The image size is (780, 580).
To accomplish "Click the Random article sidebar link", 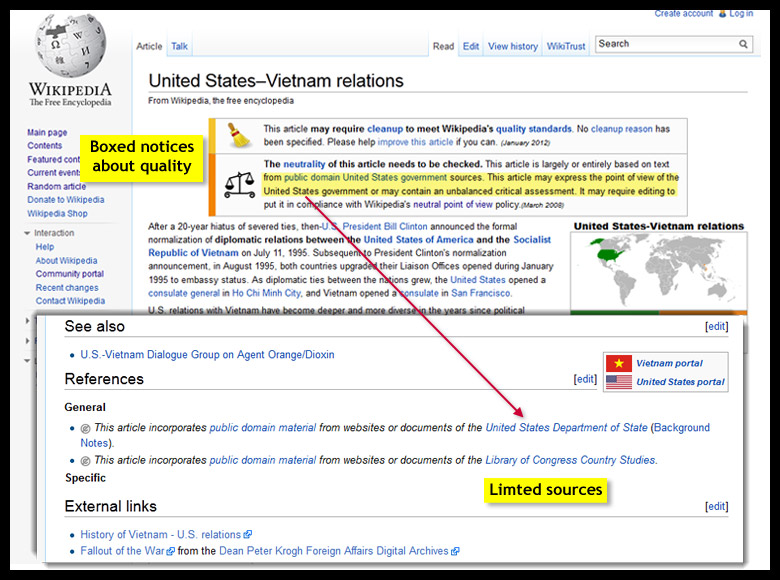I will click(56, 186).
